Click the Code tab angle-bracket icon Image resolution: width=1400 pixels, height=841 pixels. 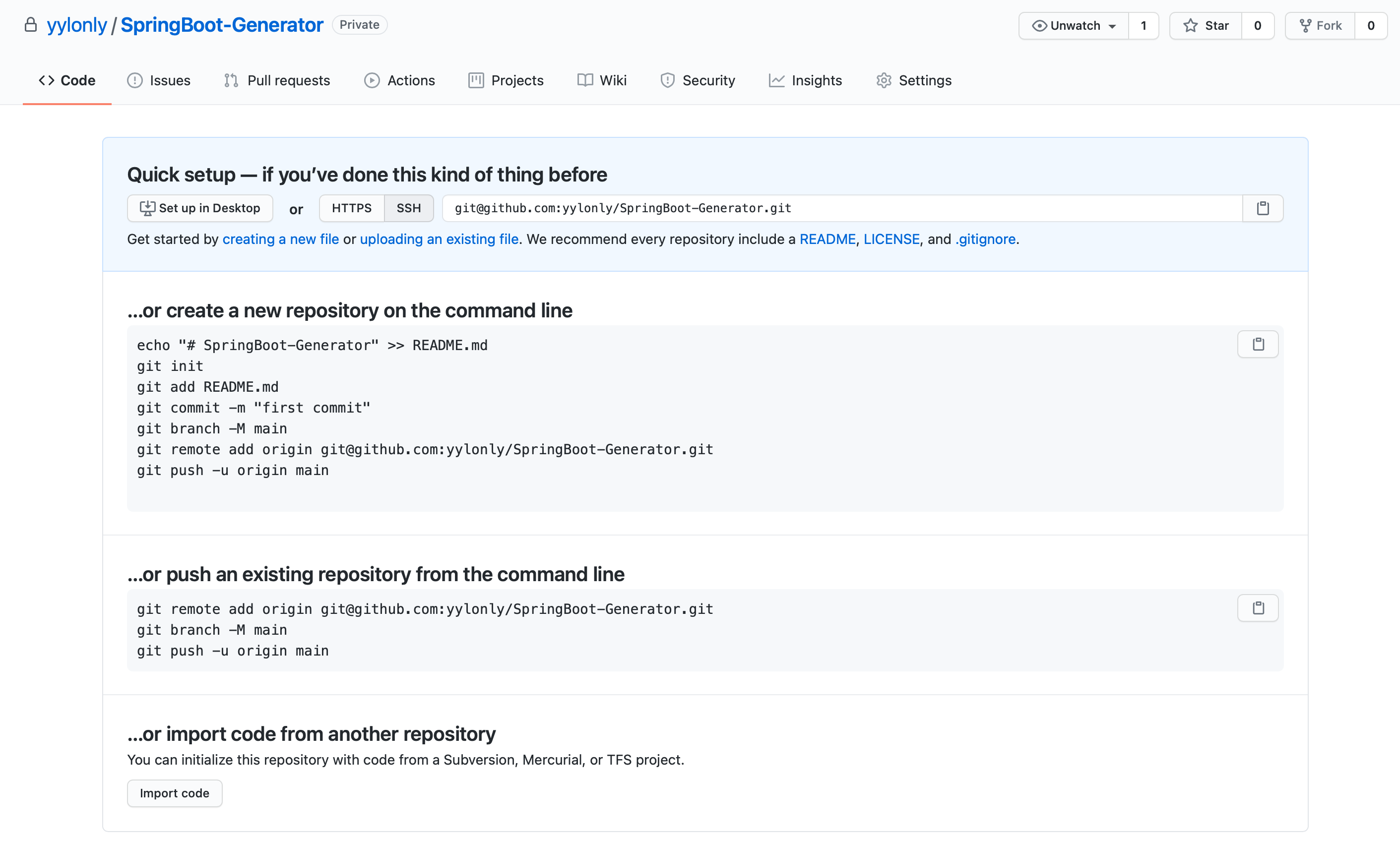point(47,80)
